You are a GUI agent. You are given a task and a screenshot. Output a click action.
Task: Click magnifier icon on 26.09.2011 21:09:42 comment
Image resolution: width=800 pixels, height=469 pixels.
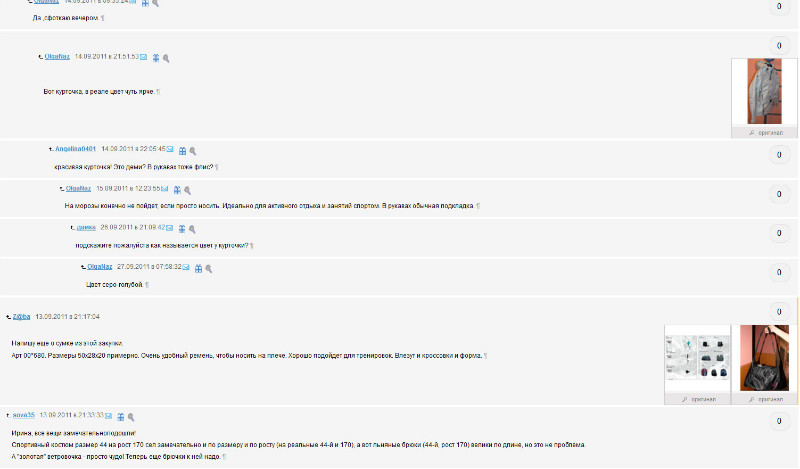pos(192,229)
